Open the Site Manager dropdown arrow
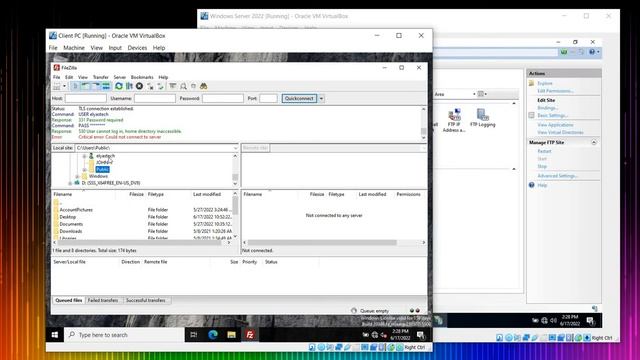The image size is (640, 360). [64, 86]
